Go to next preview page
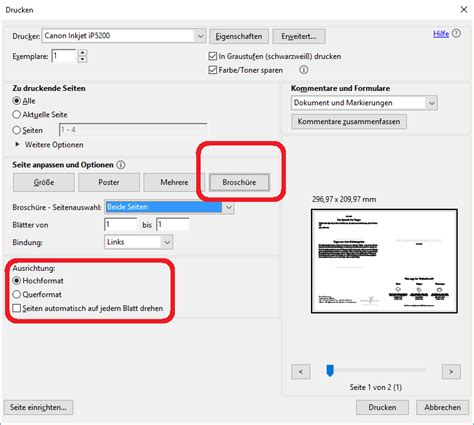The width and height of the screenshot is (474, 425). coord(451,371)
